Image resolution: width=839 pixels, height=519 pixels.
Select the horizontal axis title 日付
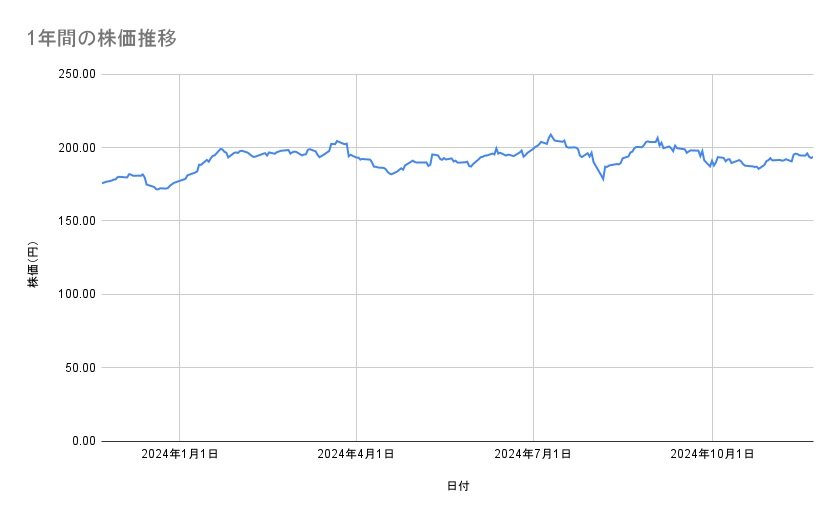pyautogui.click(x=458, y=486)
